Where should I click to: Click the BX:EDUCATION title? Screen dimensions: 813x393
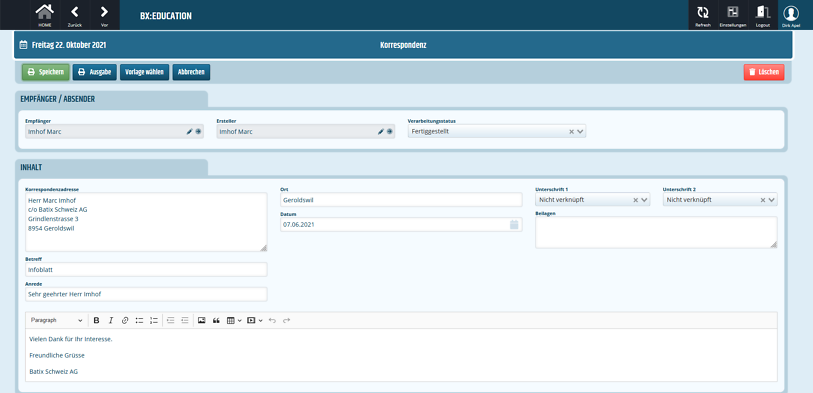pos(166,16)
